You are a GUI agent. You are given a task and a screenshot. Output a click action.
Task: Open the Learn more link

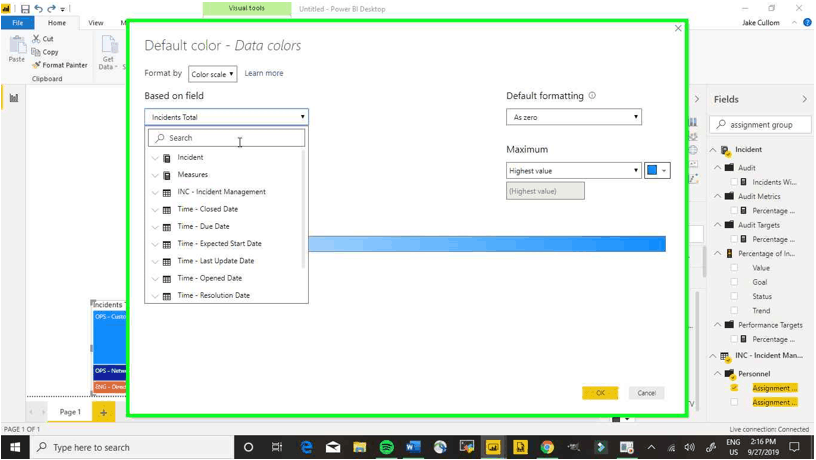click(264, 73)
